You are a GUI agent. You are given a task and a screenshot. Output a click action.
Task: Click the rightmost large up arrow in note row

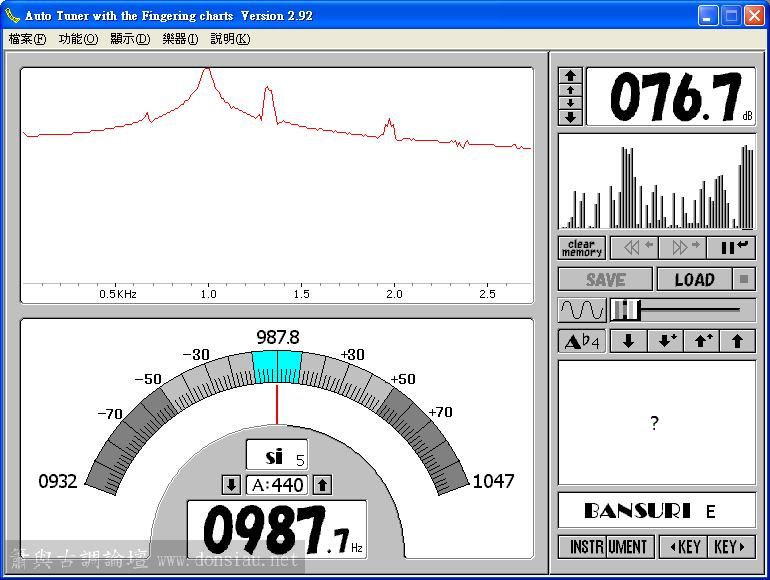click(x=737, y=341)
